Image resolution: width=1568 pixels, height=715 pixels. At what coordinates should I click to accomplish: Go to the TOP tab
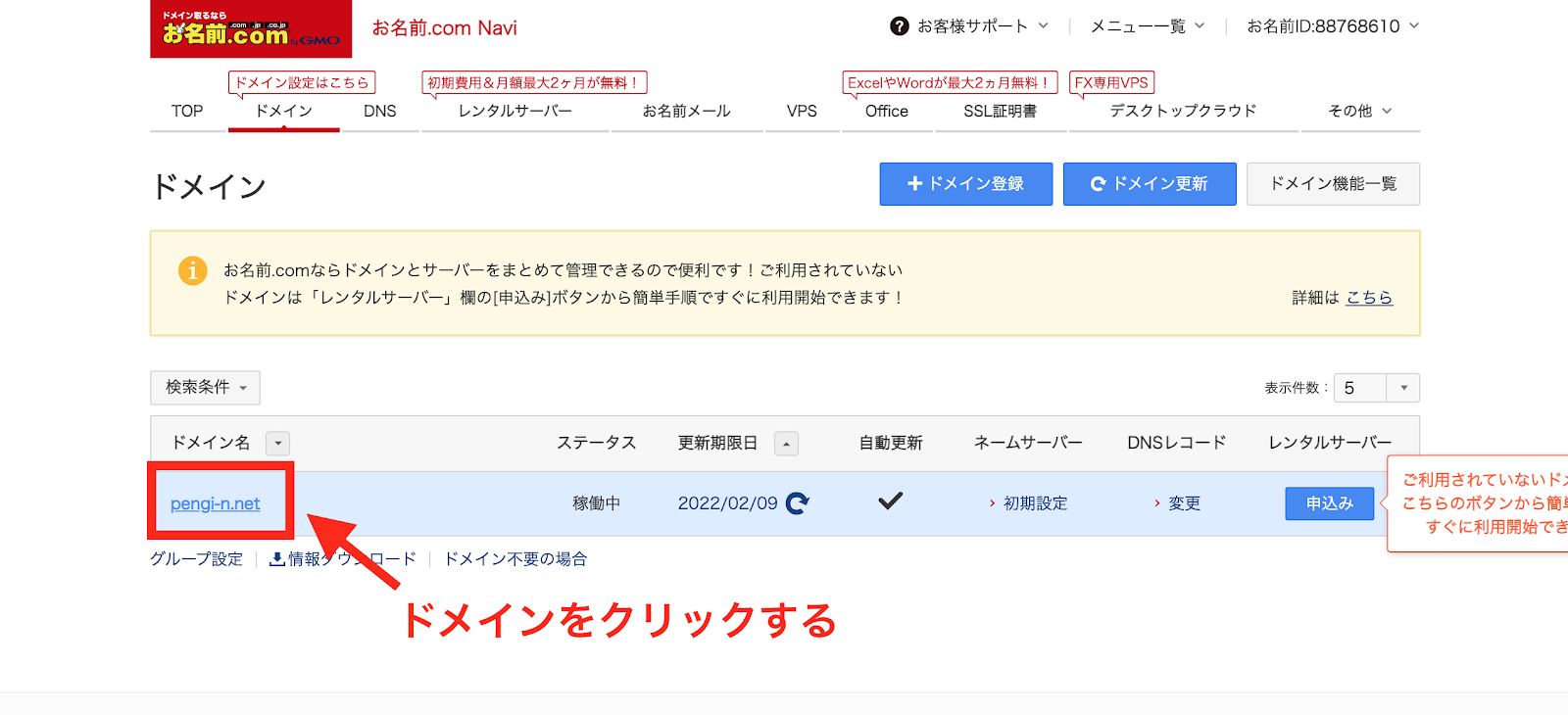(187, 112)
